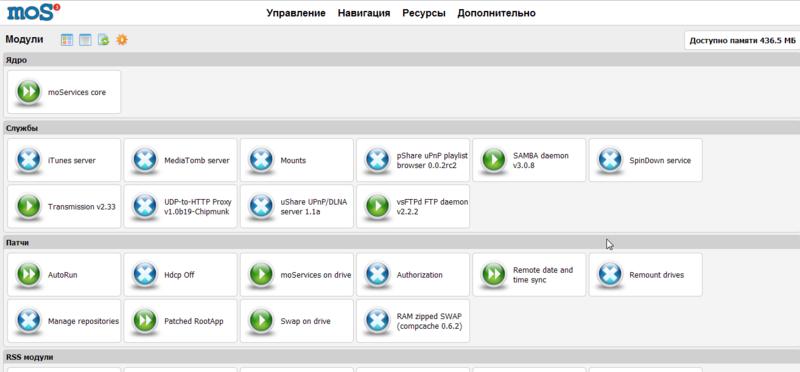Collapse the RSS модули section header
This screenshot has width=800, height=372.
tap(402, 357)
